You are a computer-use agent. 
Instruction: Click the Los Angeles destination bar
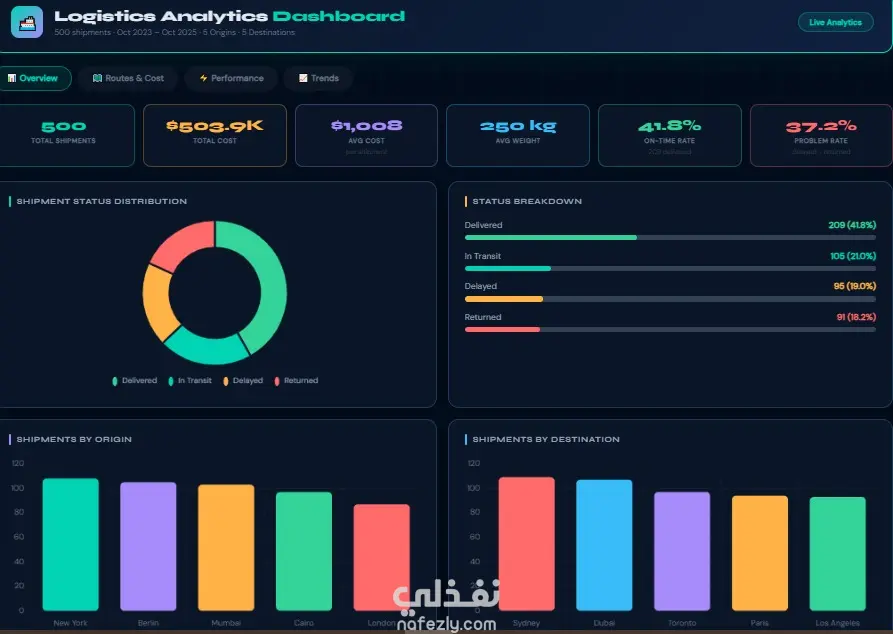click(x=838, y=554)
